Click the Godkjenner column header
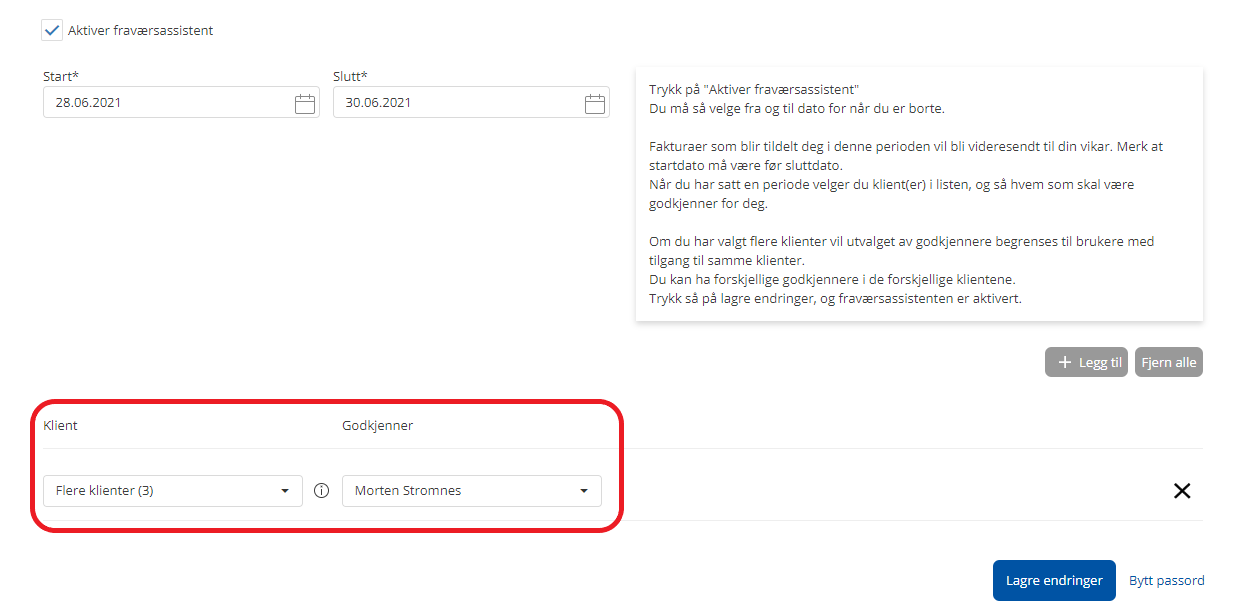Image resolution: width=1240 pixels, height=616 pixels. click(377, 426)
